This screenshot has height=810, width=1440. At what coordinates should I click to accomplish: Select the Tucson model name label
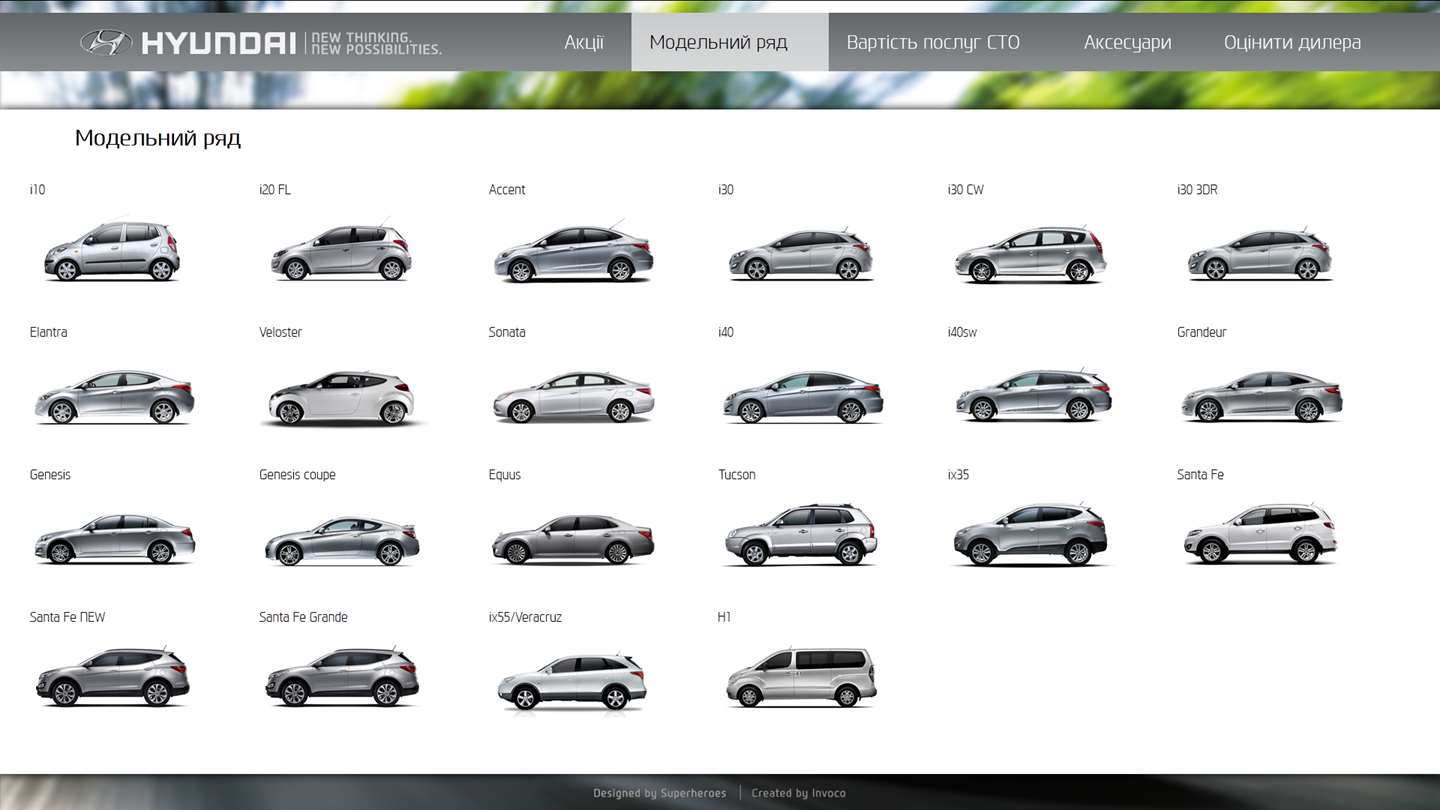pyautogui.click(x=737, y=475)
